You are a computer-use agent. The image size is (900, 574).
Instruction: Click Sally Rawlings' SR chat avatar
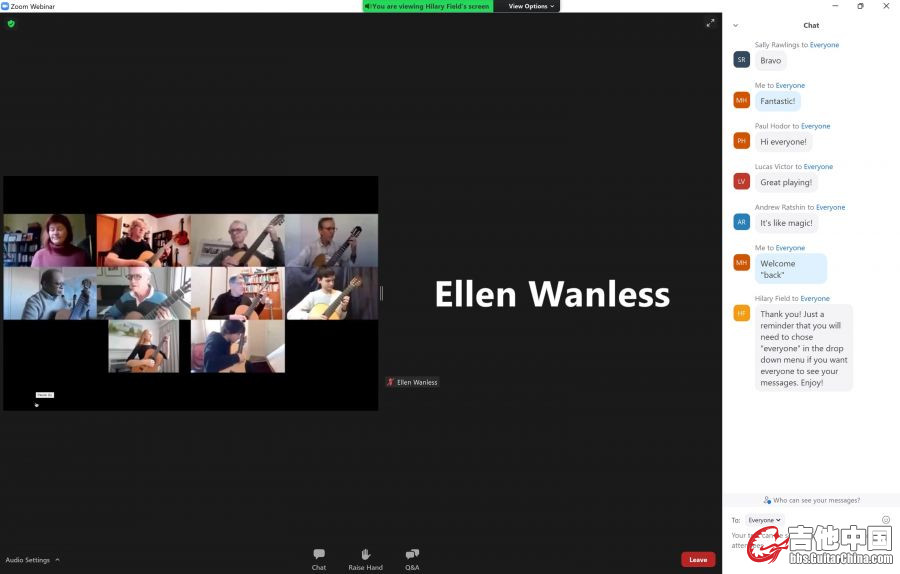(x=741, y=60)
